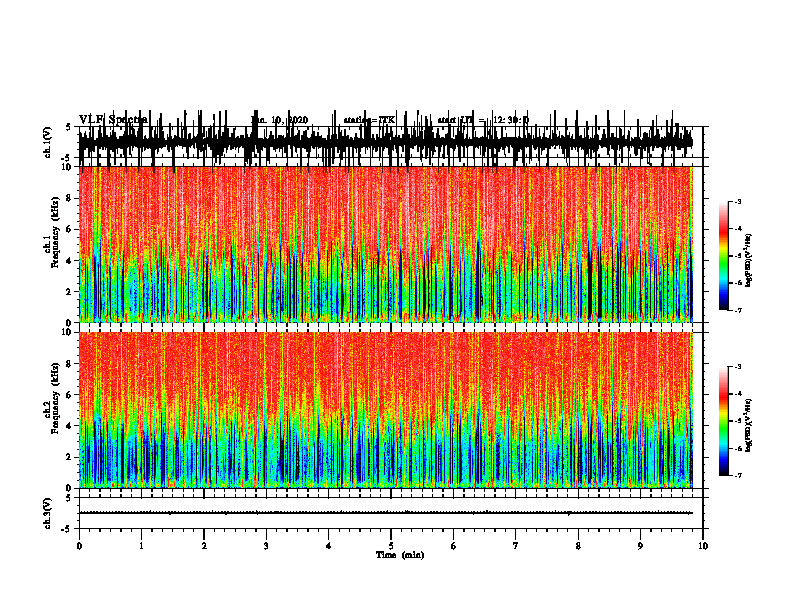Click the ch.2 spectrogram color scale bar
This screenshot has height=612, width=792.
point(723,421)
